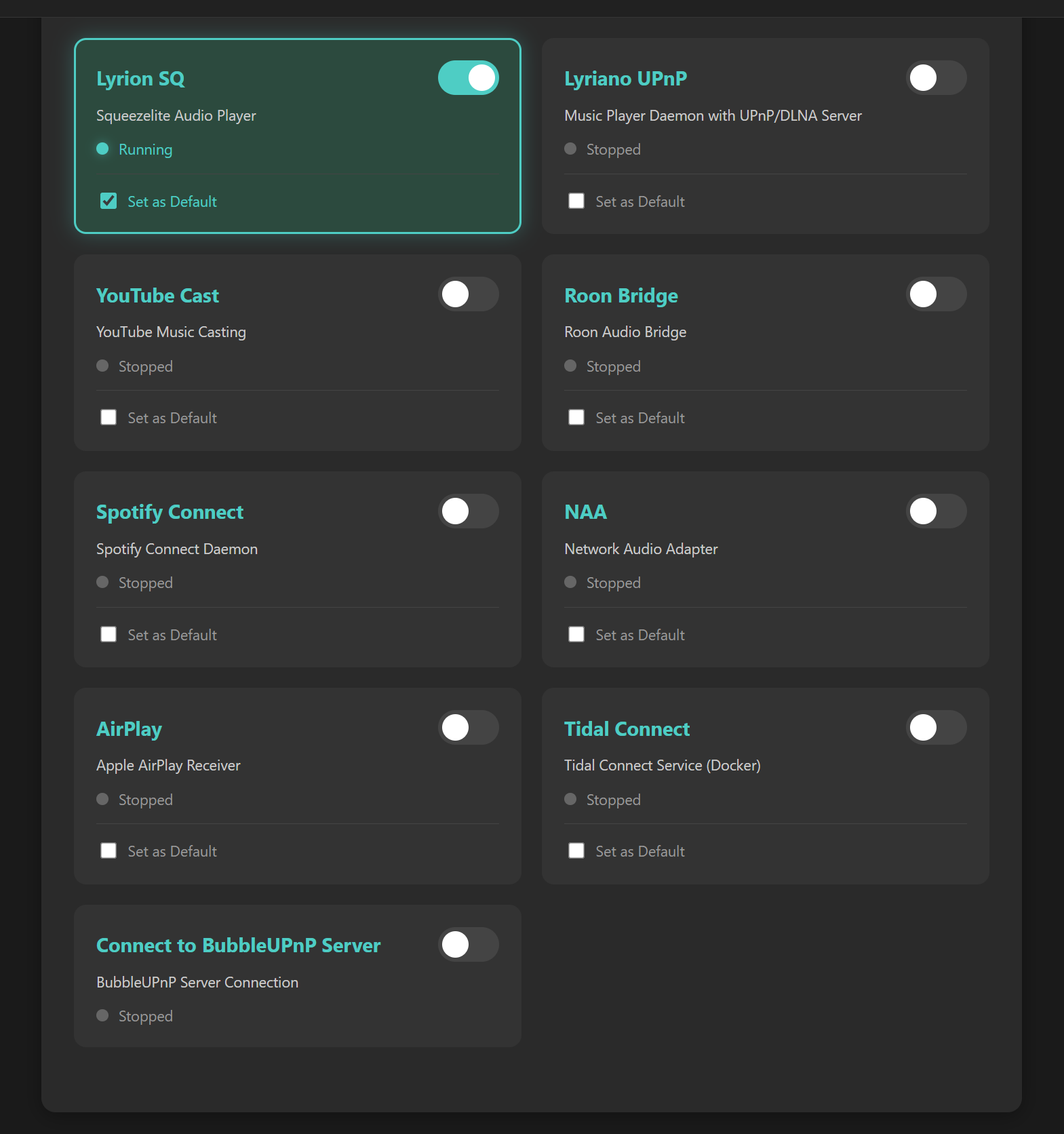Enable the NAA toggle switch
1064x1134 pixels.
tap(937, 511)
